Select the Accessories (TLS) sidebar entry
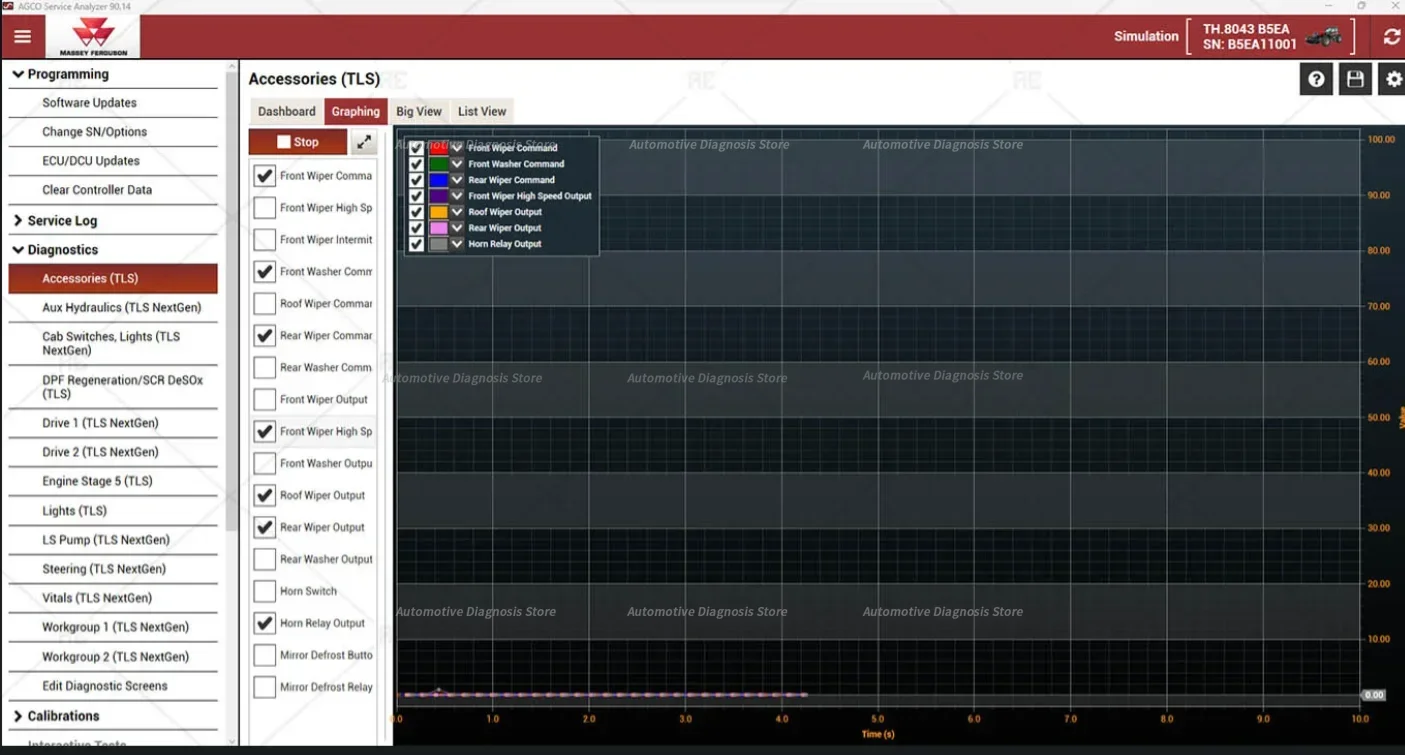Viewport: 1405px width, 755px height. coord(113,279)
